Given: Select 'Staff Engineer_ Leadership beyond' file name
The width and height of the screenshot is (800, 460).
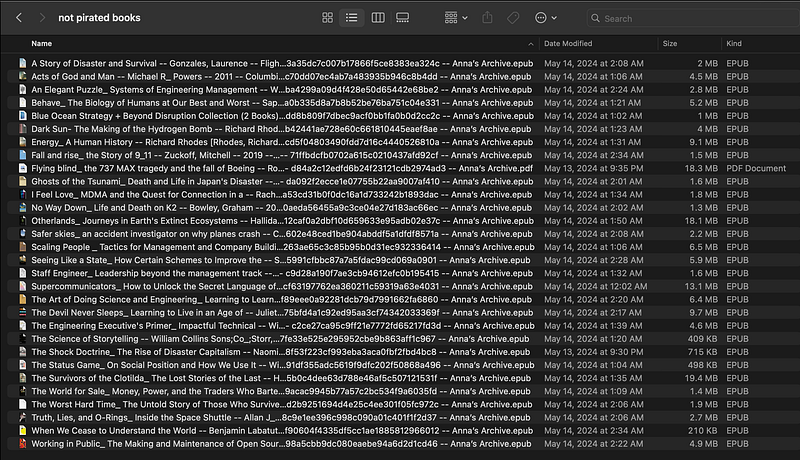Looking at the screenshot, I should 282,273.
